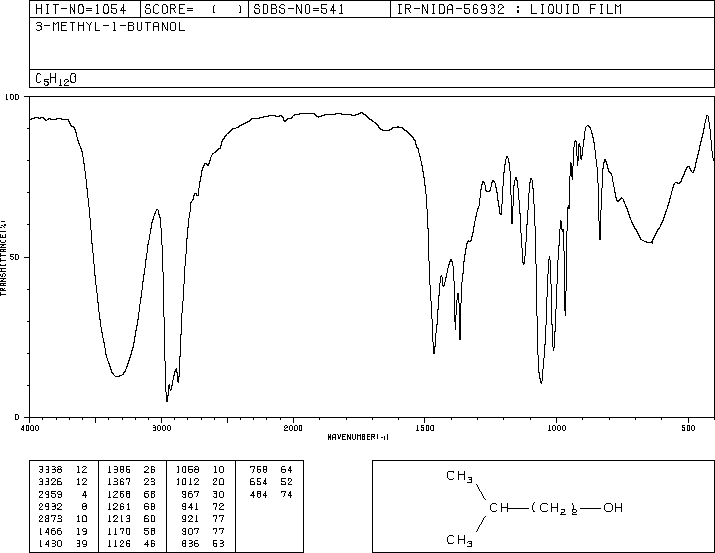
Task: Click the 4000 tick on the wavenumber axis
Action: tap(31, 427)
